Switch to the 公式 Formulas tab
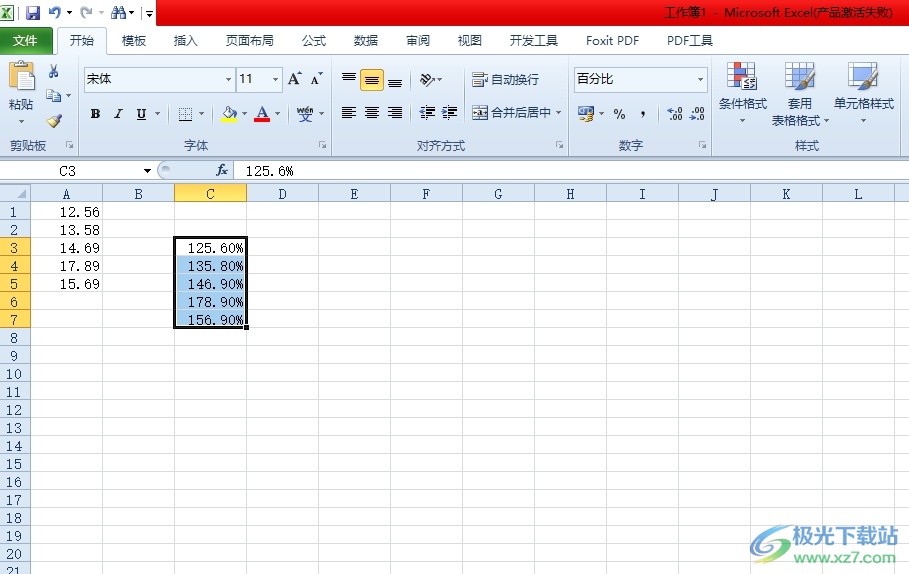Screen dimensions: 909x574 point(314,41)
